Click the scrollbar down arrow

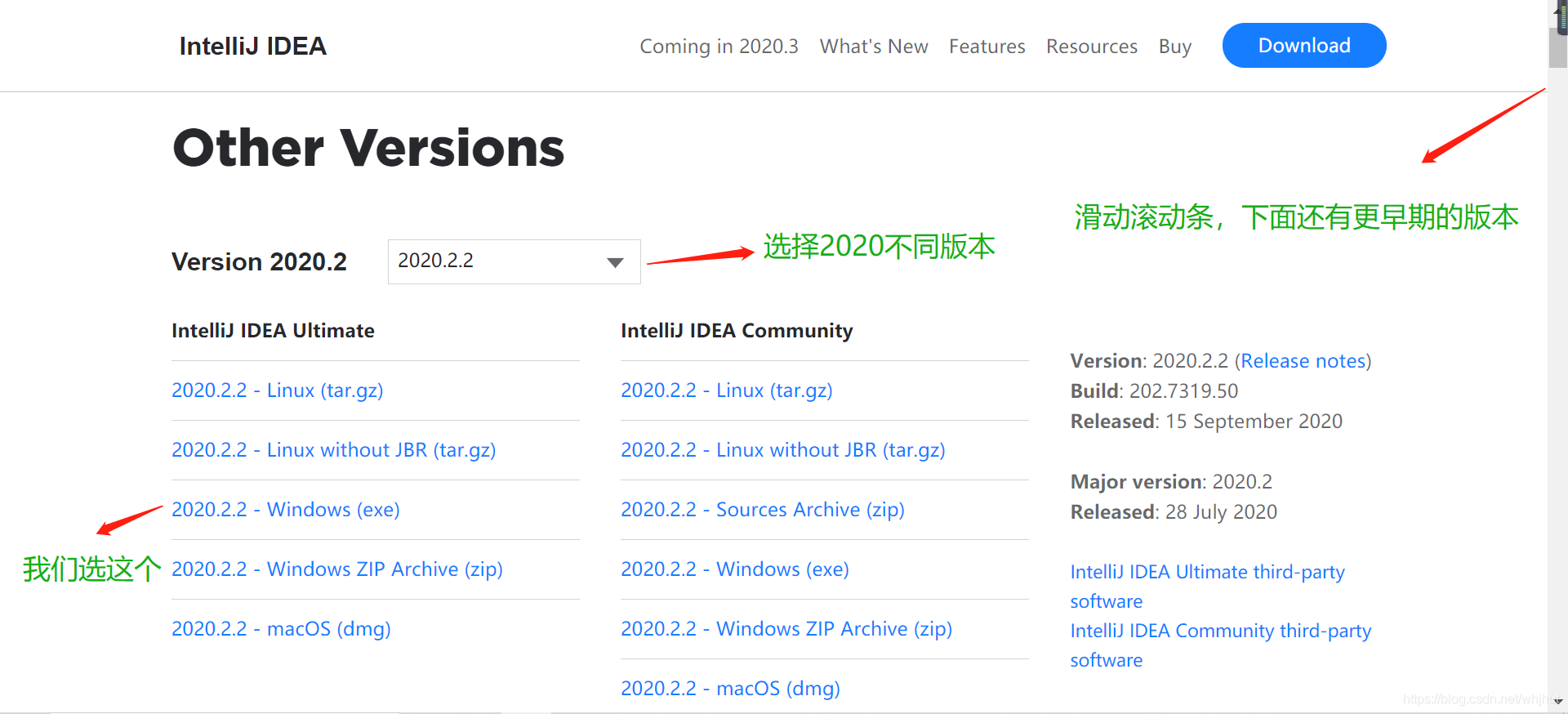point(1558,702)
